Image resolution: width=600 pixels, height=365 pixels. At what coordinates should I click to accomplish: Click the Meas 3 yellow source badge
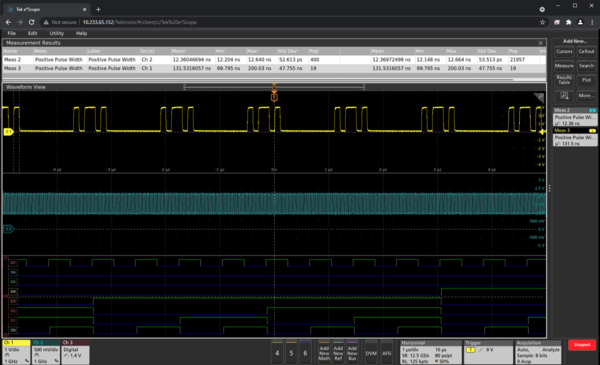point(592,131)
